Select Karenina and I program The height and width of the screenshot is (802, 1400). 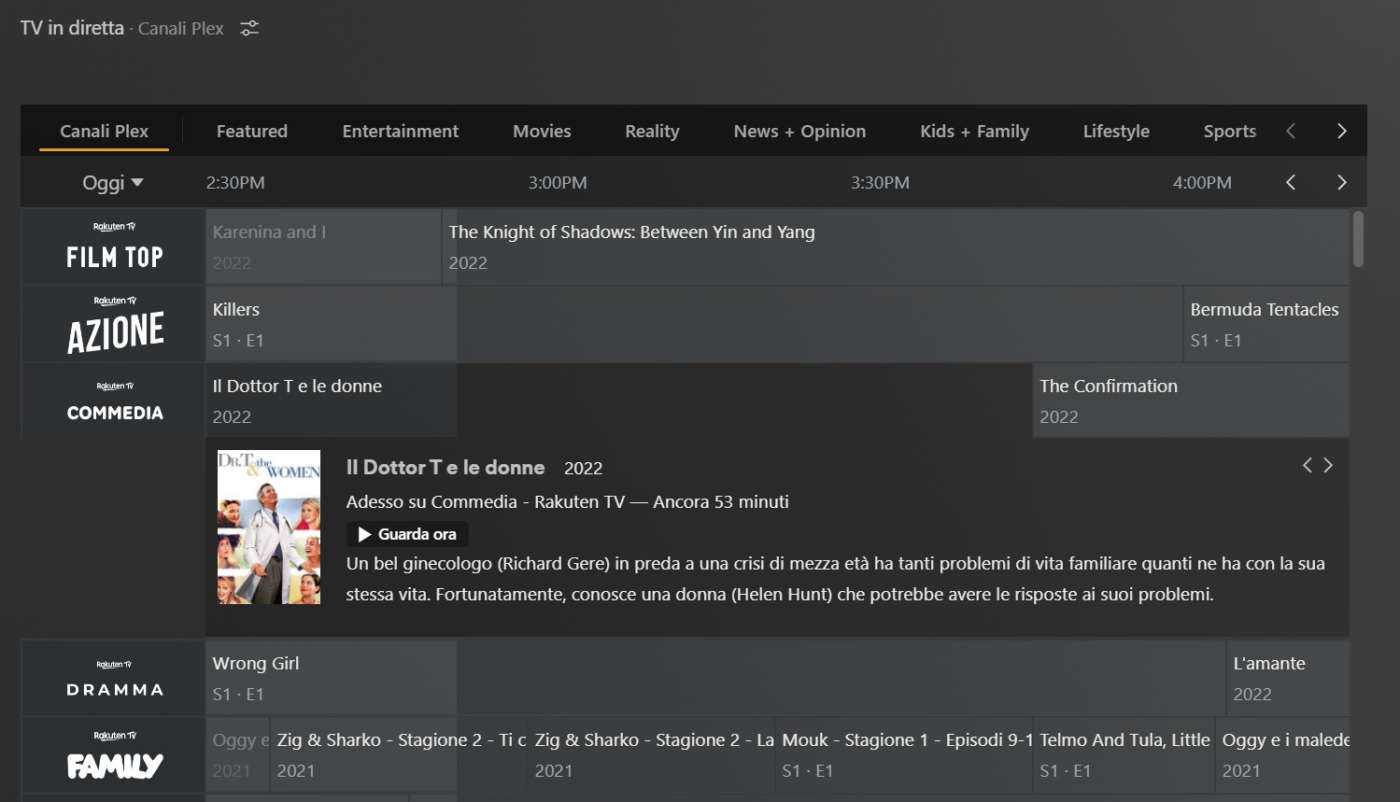tap(323, 247)
